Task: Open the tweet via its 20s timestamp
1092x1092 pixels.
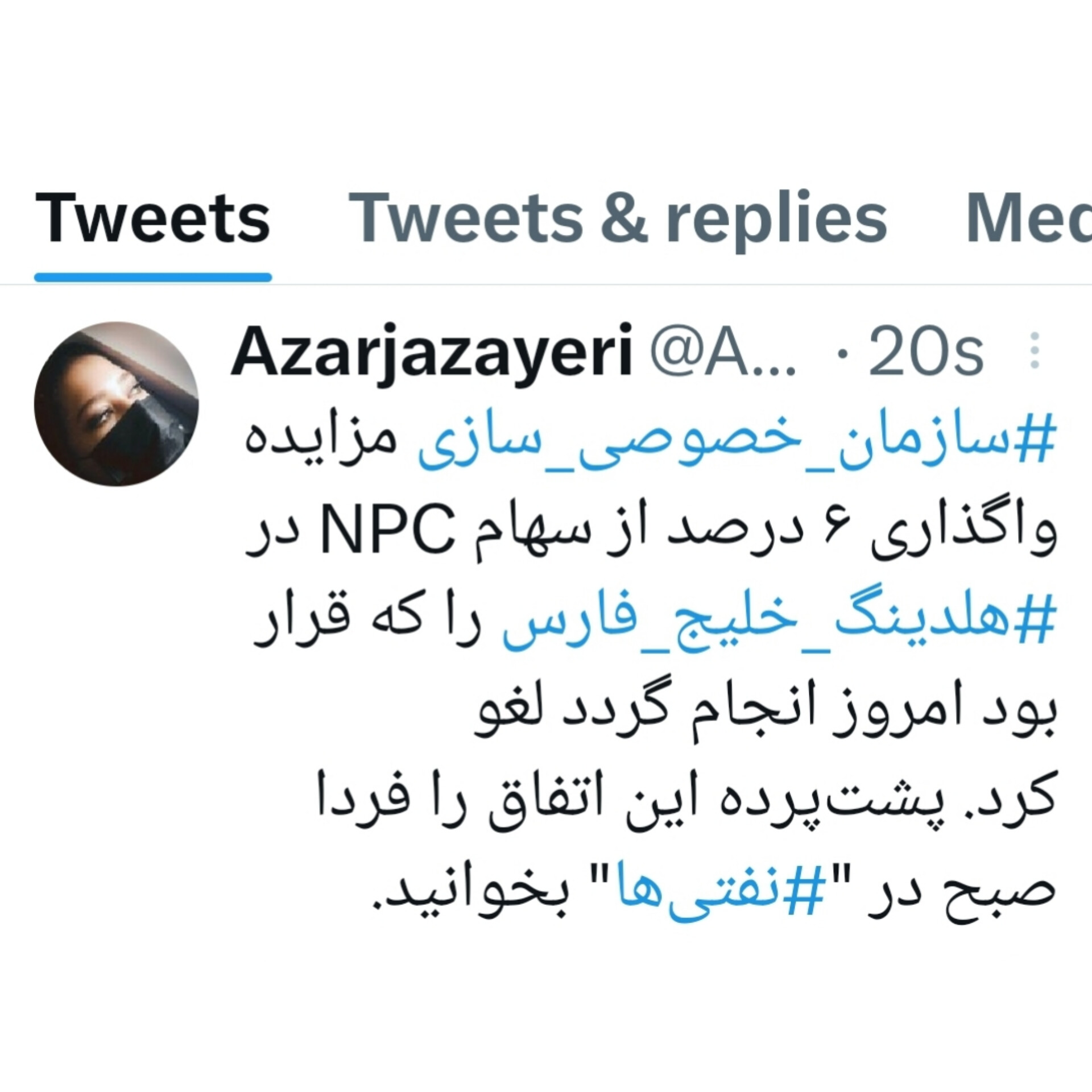Action: point(926,352)
